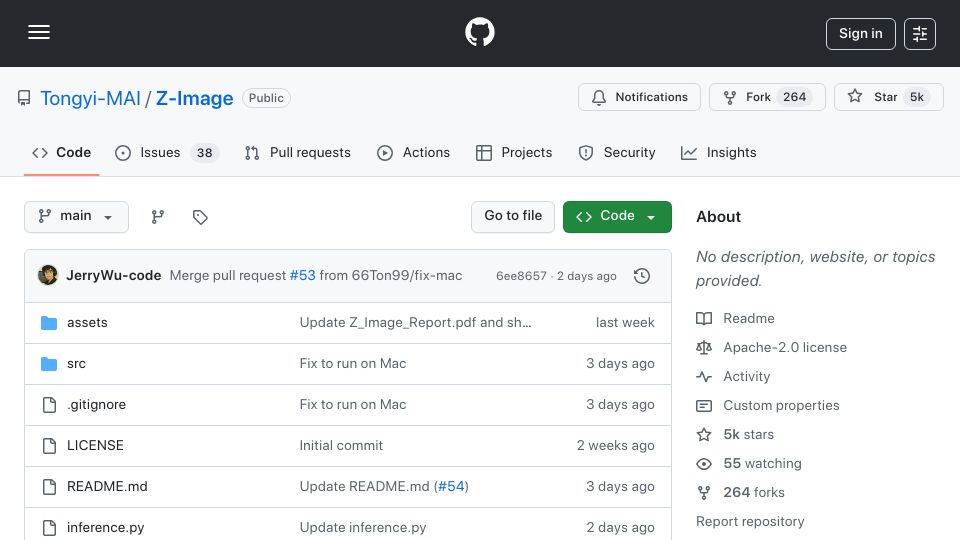The height and width of the screenshot is (540, 960).
Task: Open the Actions tab
Action: [413, 152]
